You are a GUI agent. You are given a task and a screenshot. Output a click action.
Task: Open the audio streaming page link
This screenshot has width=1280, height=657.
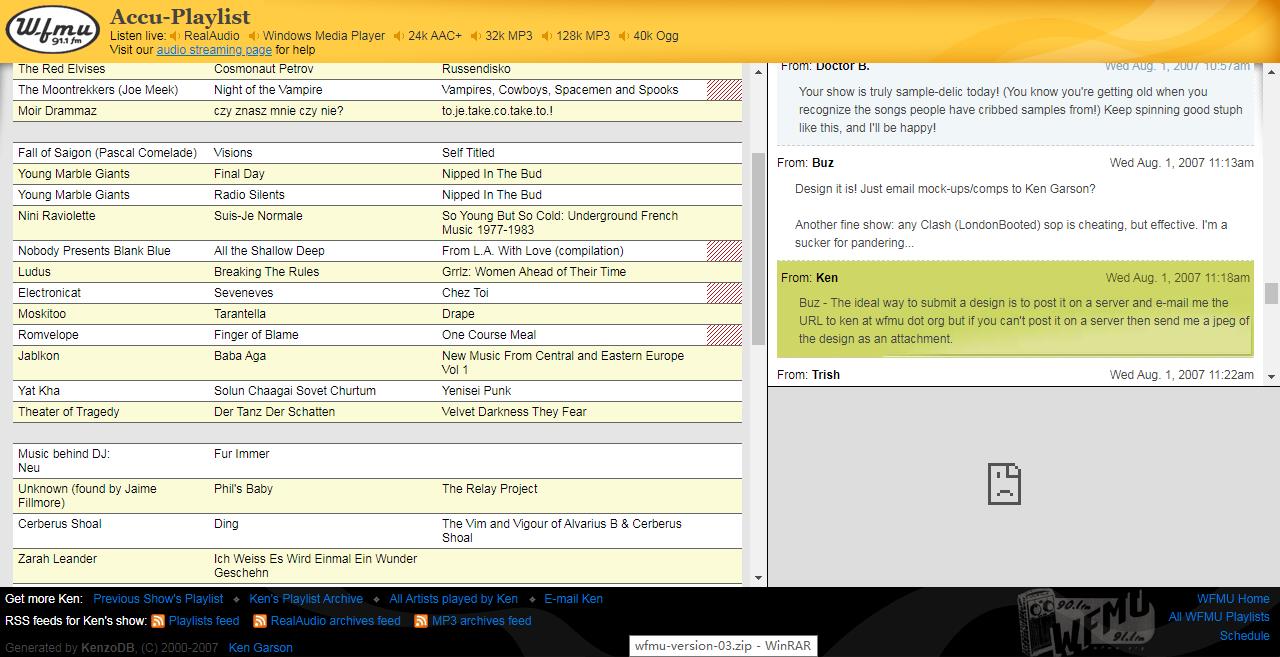214,50
